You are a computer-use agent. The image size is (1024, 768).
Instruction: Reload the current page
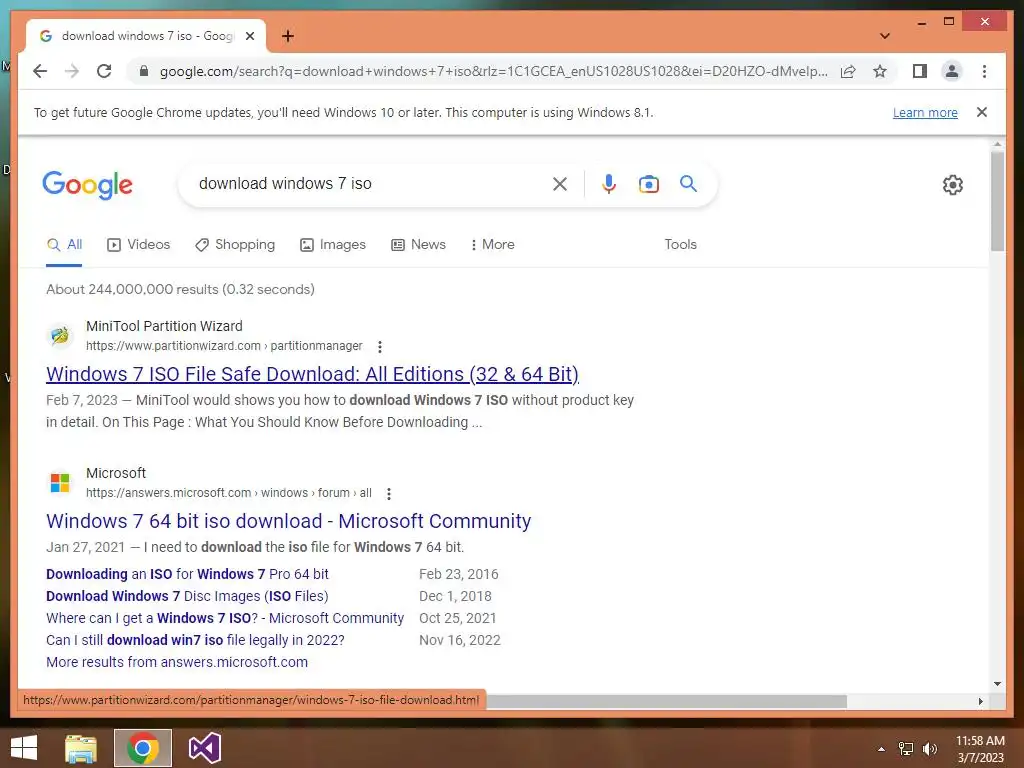(x=104, y=71)
